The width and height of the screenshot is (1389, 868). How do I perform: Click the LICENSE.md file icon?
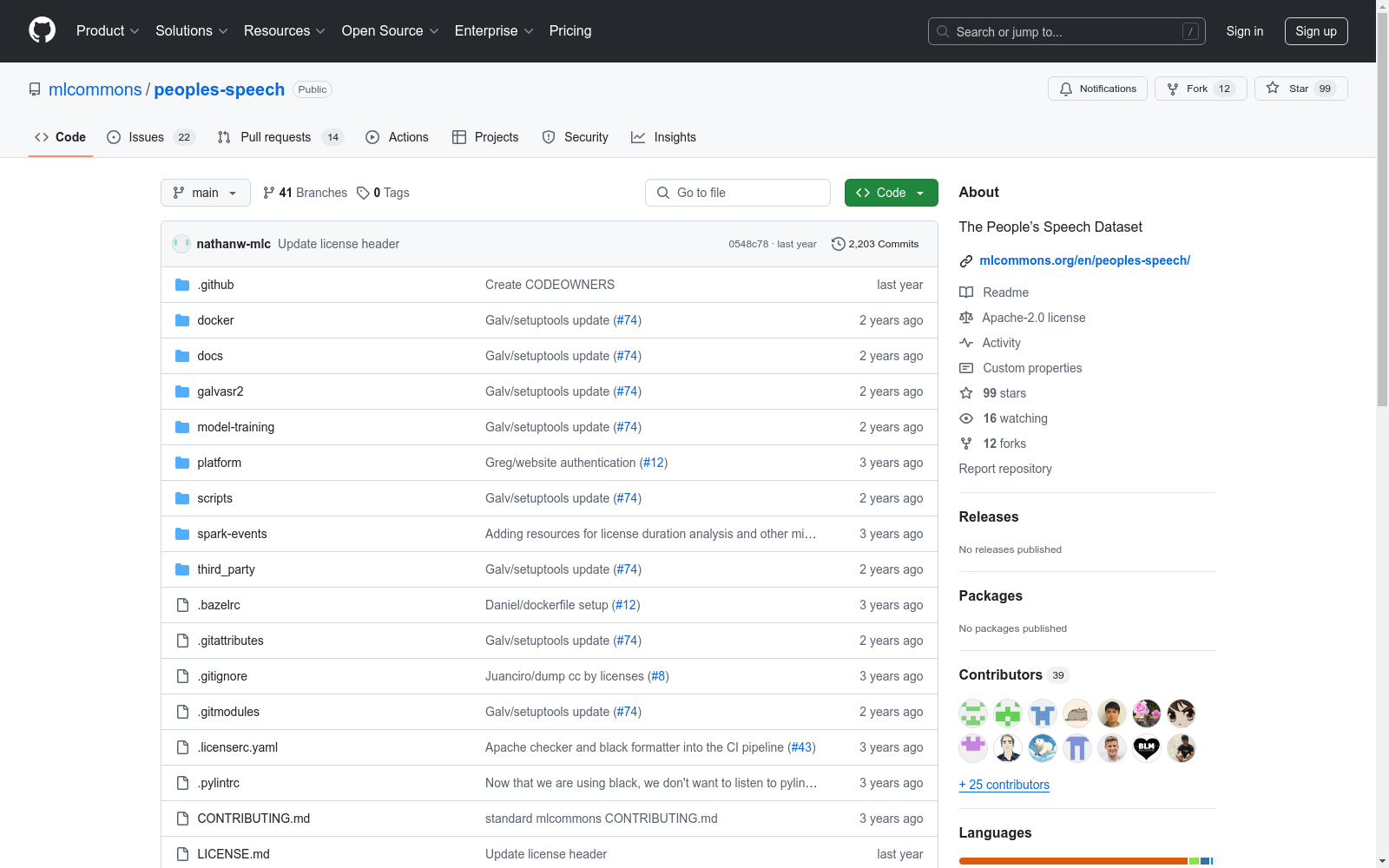click(x=182, y=854)
